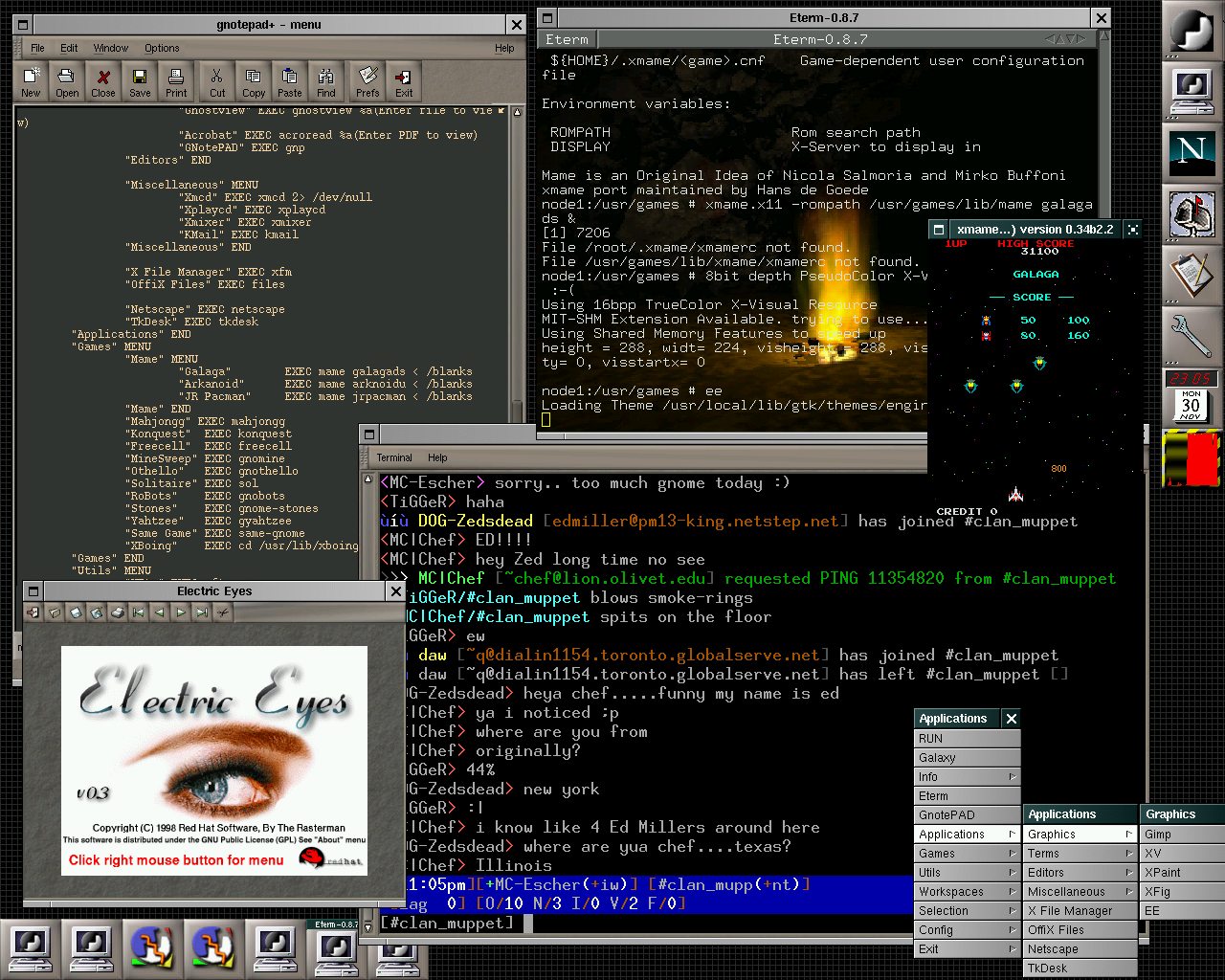The height and width of the screenshot is (980, 1225).
Task: Click the Eterm window's right scrollbar
Action: tap(1102, 124)
